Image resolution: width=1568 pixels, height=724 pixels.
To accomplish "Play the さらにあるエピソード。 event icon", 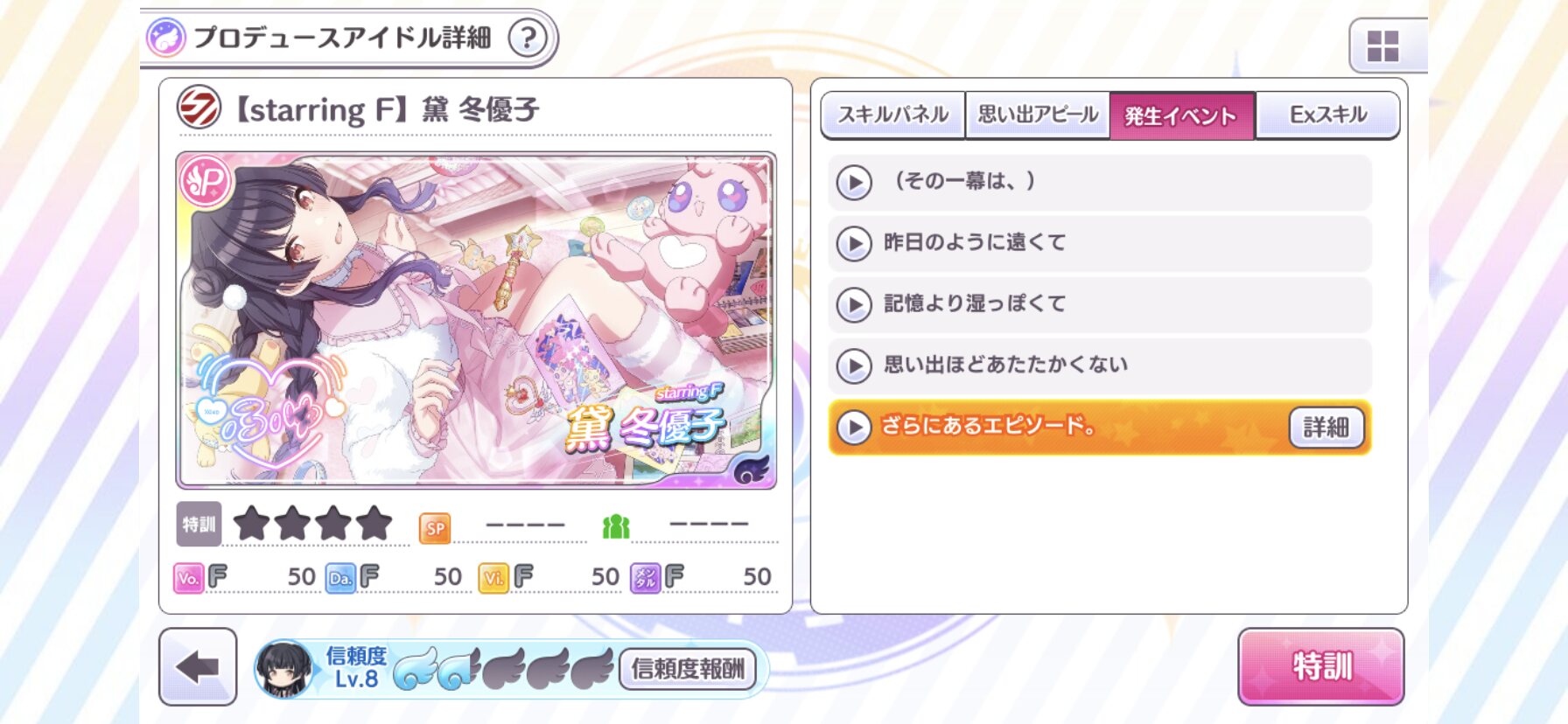I will coord(854,428).
